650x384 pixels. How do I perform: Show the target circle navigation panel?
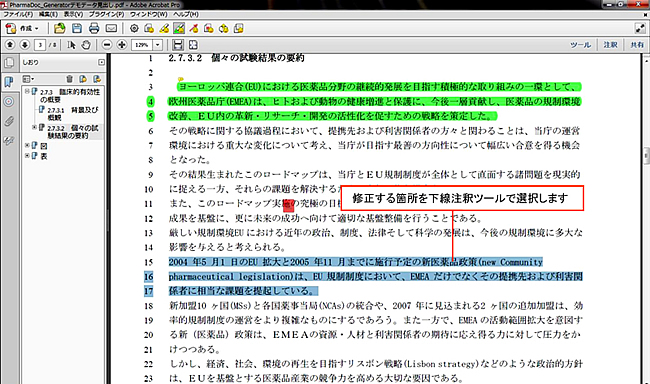point(9,102)
